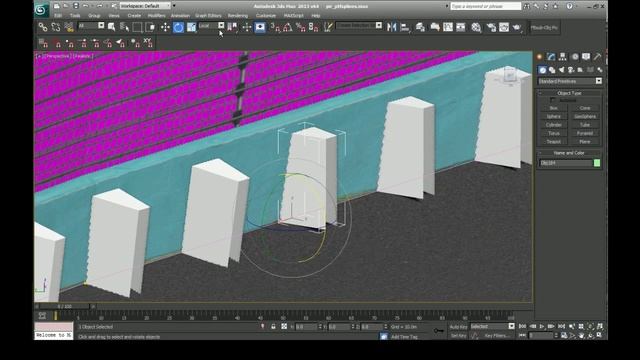Open the Help question mark icon

[569, 7]
